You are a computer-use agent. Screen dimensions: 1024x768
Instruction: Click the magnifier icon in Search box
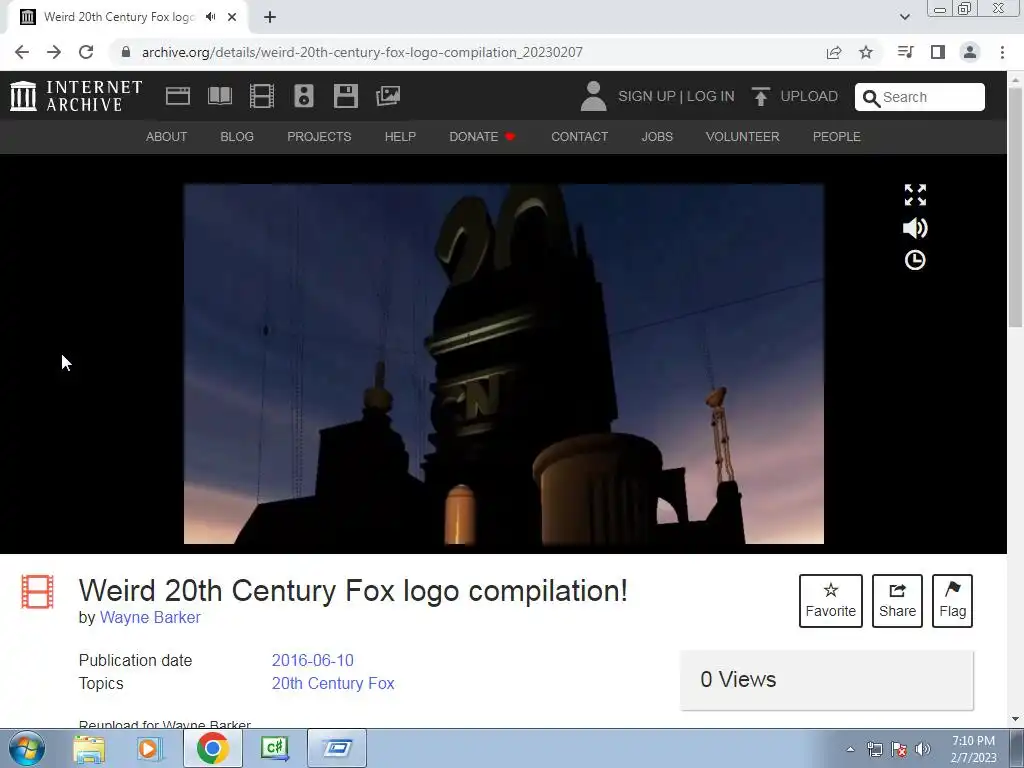point(871,98)
